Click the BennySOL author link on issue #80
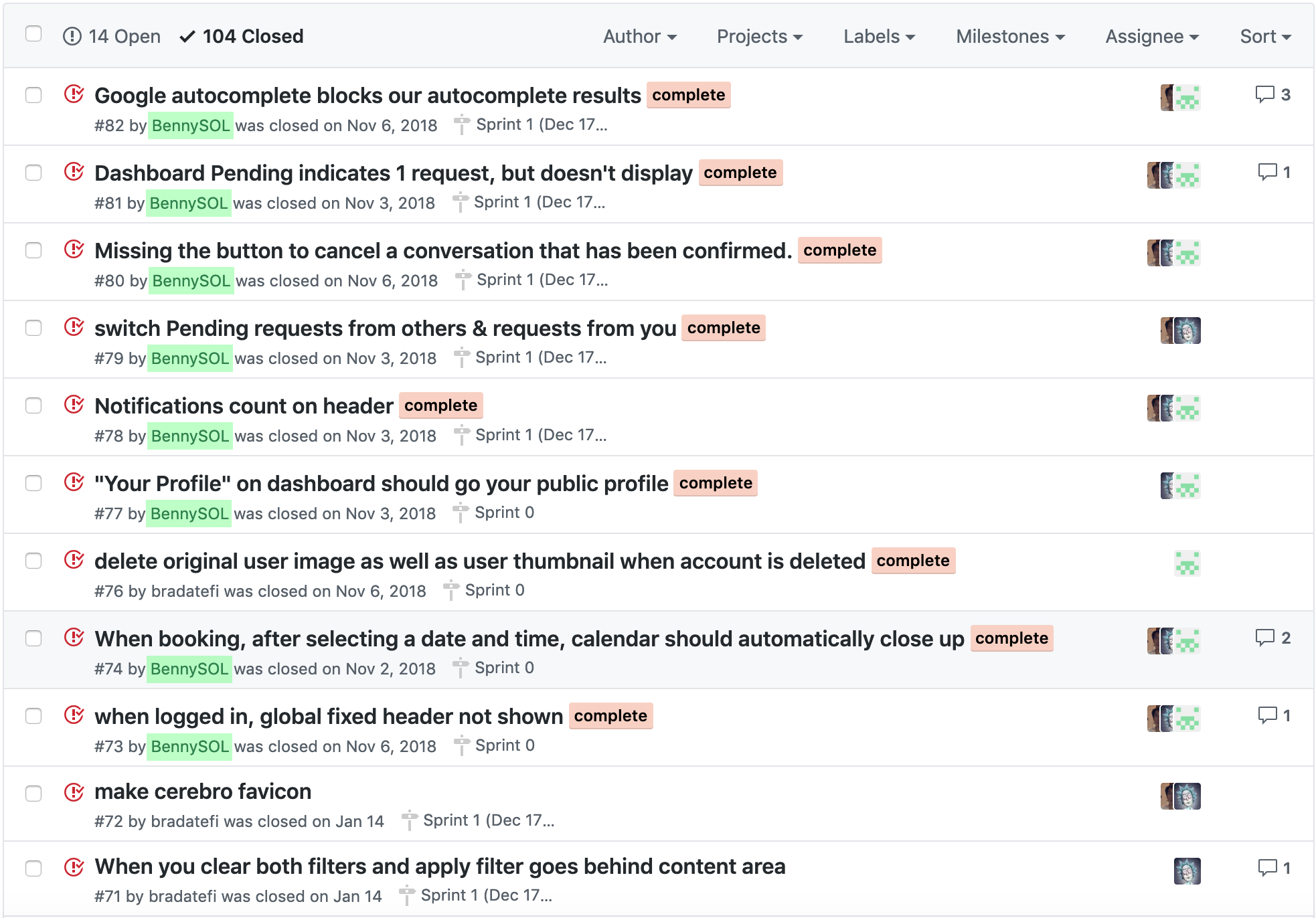This screenshot has width=1316, height=918. (191, 281)
